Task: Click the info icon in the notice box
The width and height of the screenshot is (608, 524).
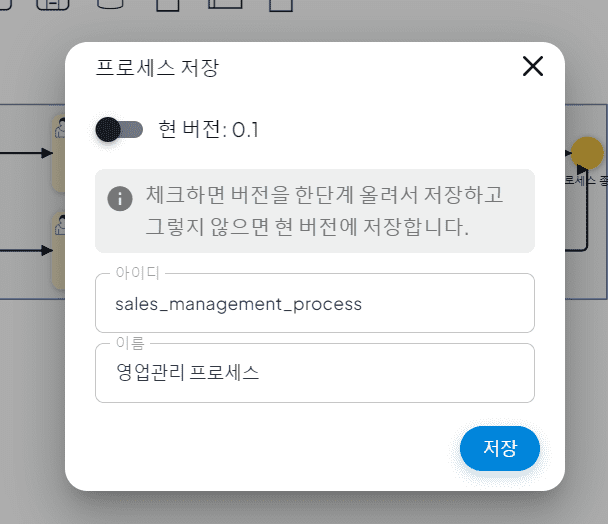Action: [120, 199]
